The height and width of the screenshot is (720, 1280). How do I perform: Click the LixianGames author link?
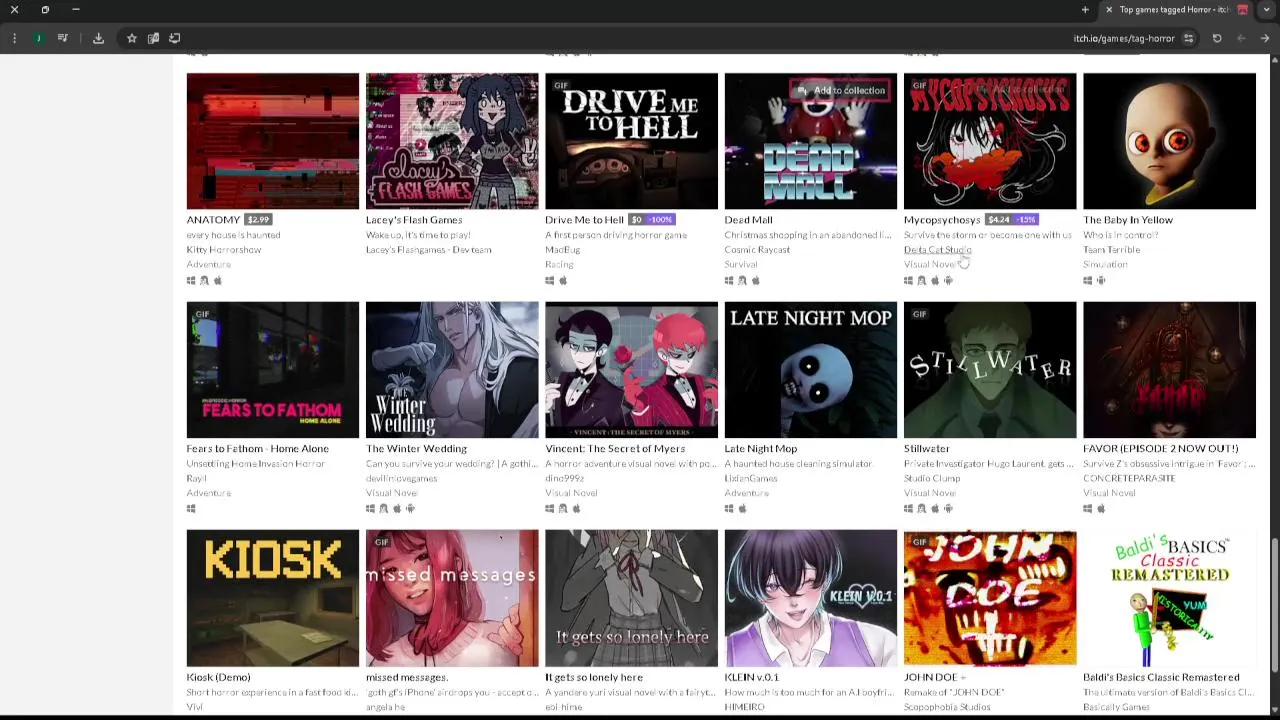(x=751, y=479)
